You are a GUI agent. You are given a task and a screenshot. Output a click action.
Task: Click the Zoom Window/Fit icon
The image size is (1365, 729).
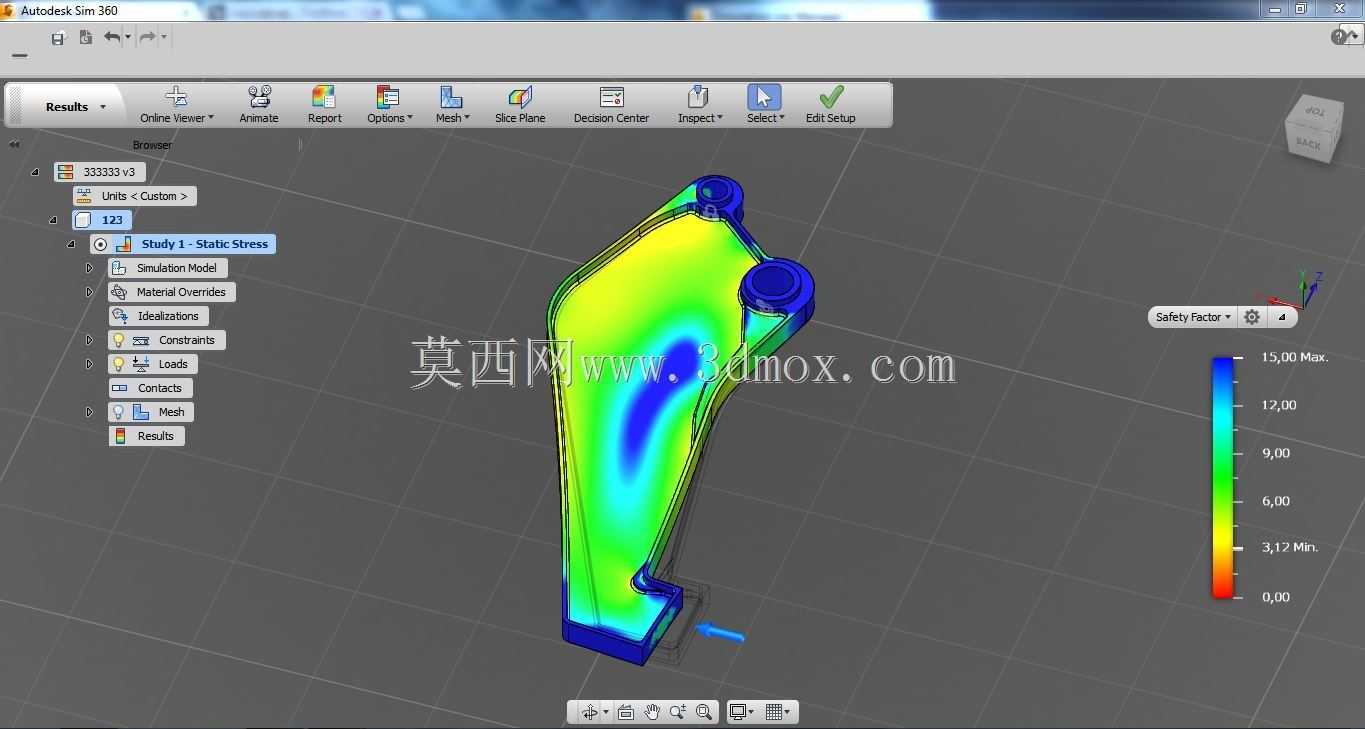click(704, 712)
